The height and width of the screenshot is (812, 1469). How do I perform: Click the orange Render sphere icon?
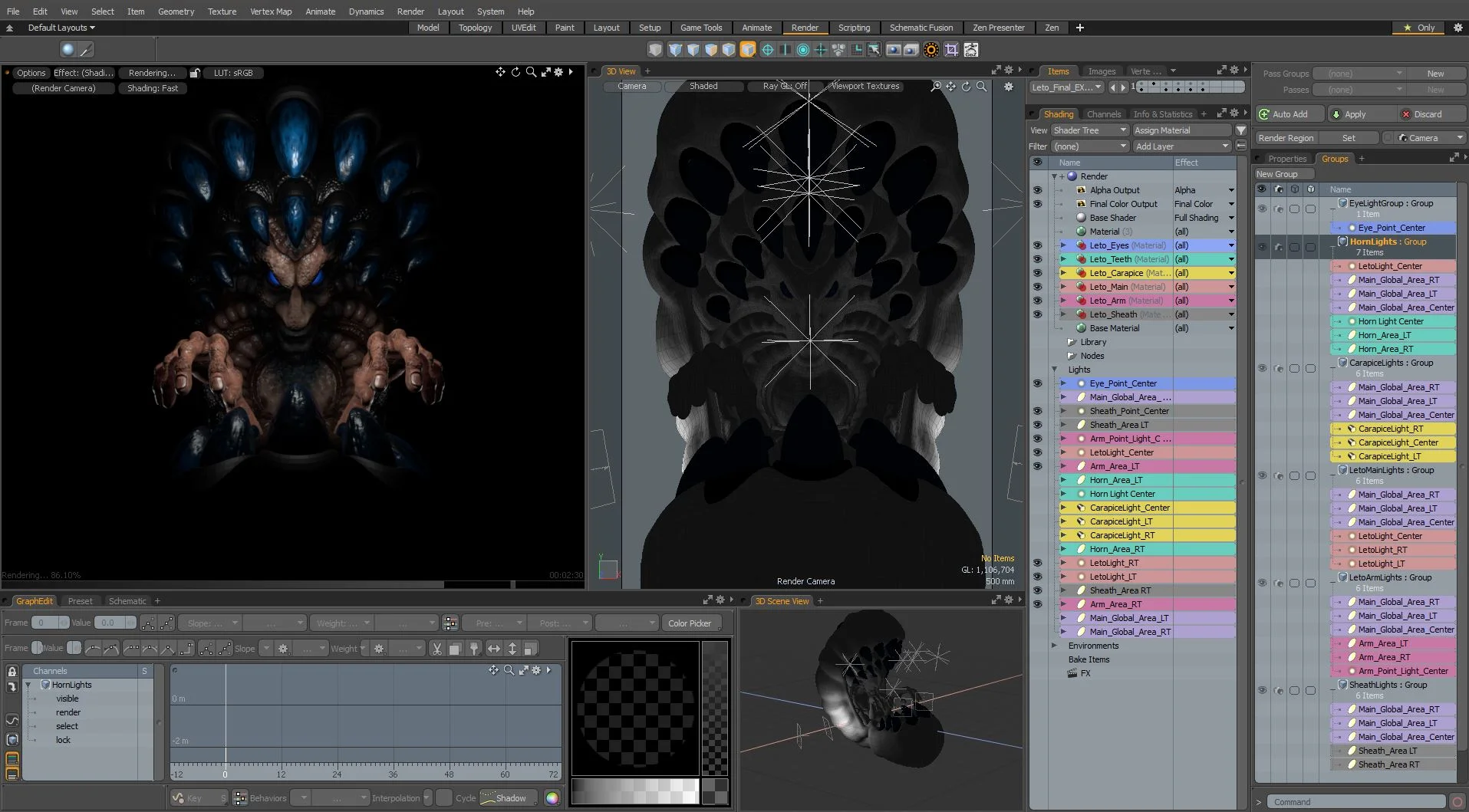[930, 49]
